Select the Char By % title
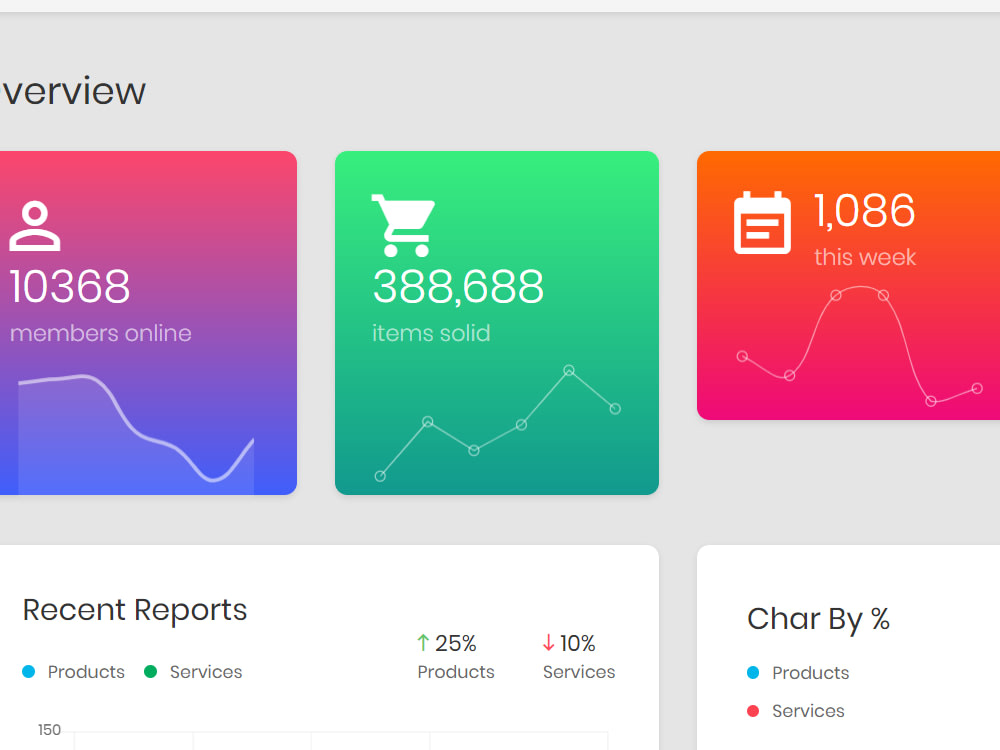Image resolution: width=1000 pixels, height=750 pixels. 818,619
